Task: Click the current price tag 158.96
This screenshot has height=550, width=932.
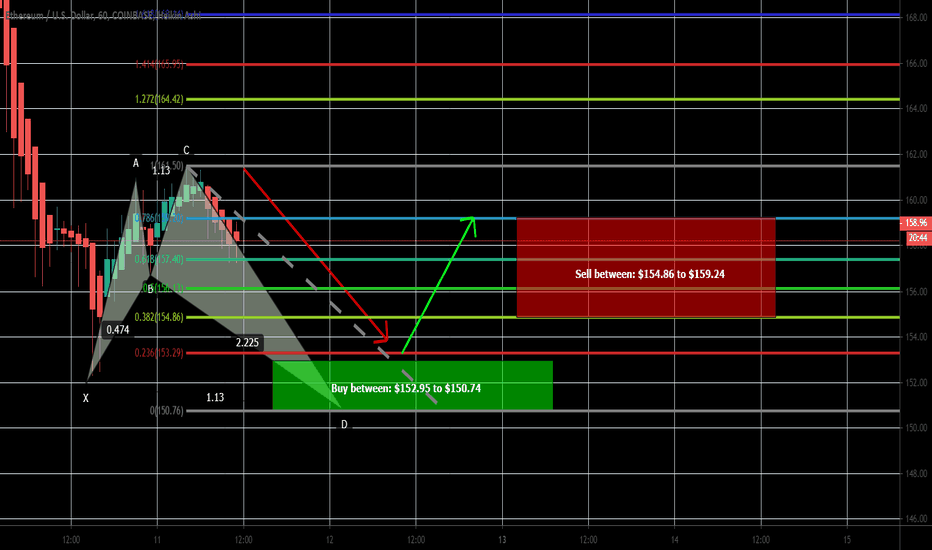Action: (x=916, y=223)
